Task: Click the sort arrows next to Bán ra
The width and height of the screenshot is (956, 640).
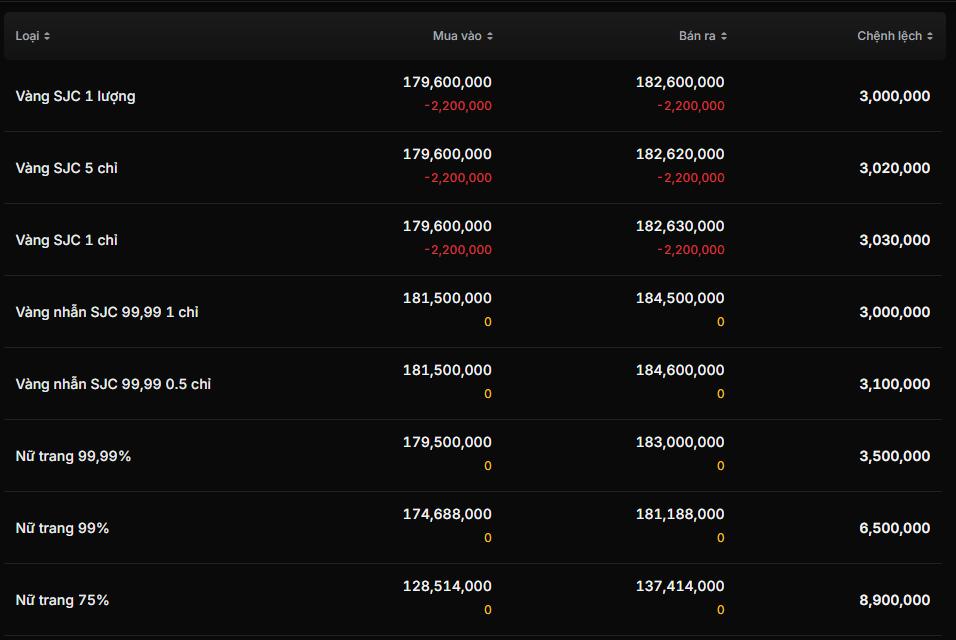Action: (x=723, y=36)
